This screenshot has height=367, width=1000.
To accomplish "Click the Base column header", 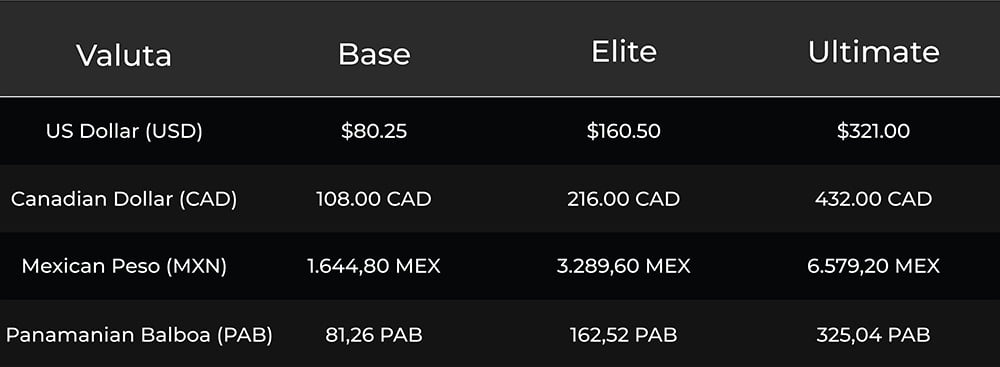I will (x=374, y=54).
